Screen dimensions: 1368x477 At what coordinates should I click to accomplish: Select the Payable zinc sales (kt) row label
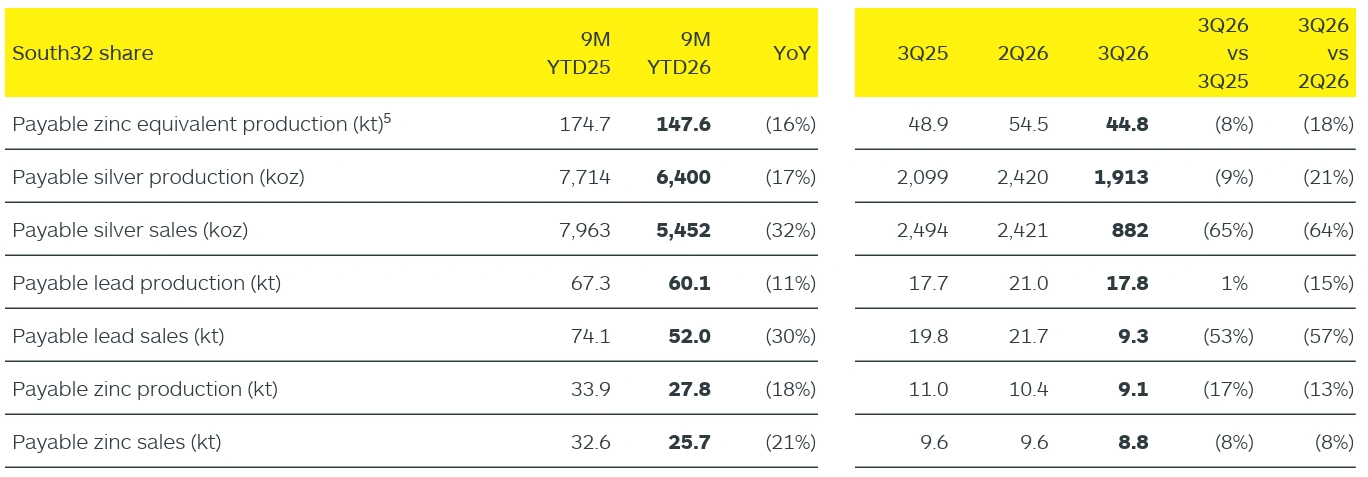[x=117, y=442]
